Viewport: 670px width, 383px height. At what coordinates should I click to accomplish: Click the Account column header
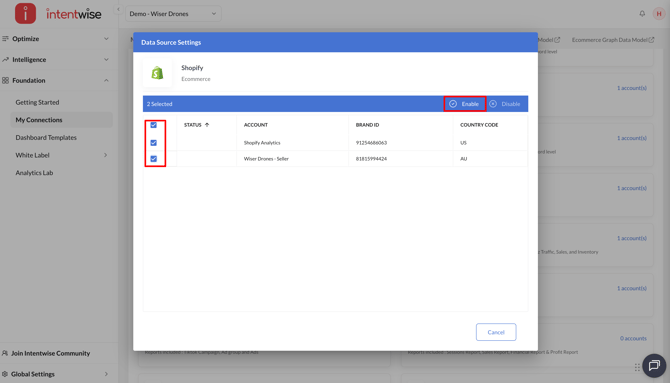256,125
